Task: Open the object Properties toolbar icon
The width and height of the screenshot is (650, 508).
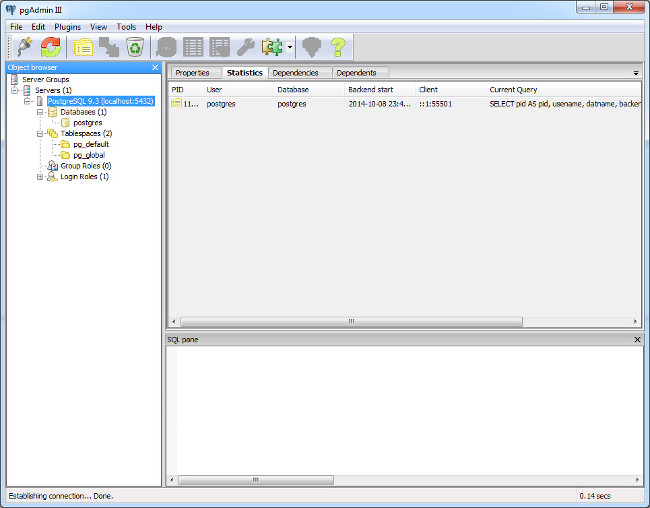Action: tap(83, 47)
